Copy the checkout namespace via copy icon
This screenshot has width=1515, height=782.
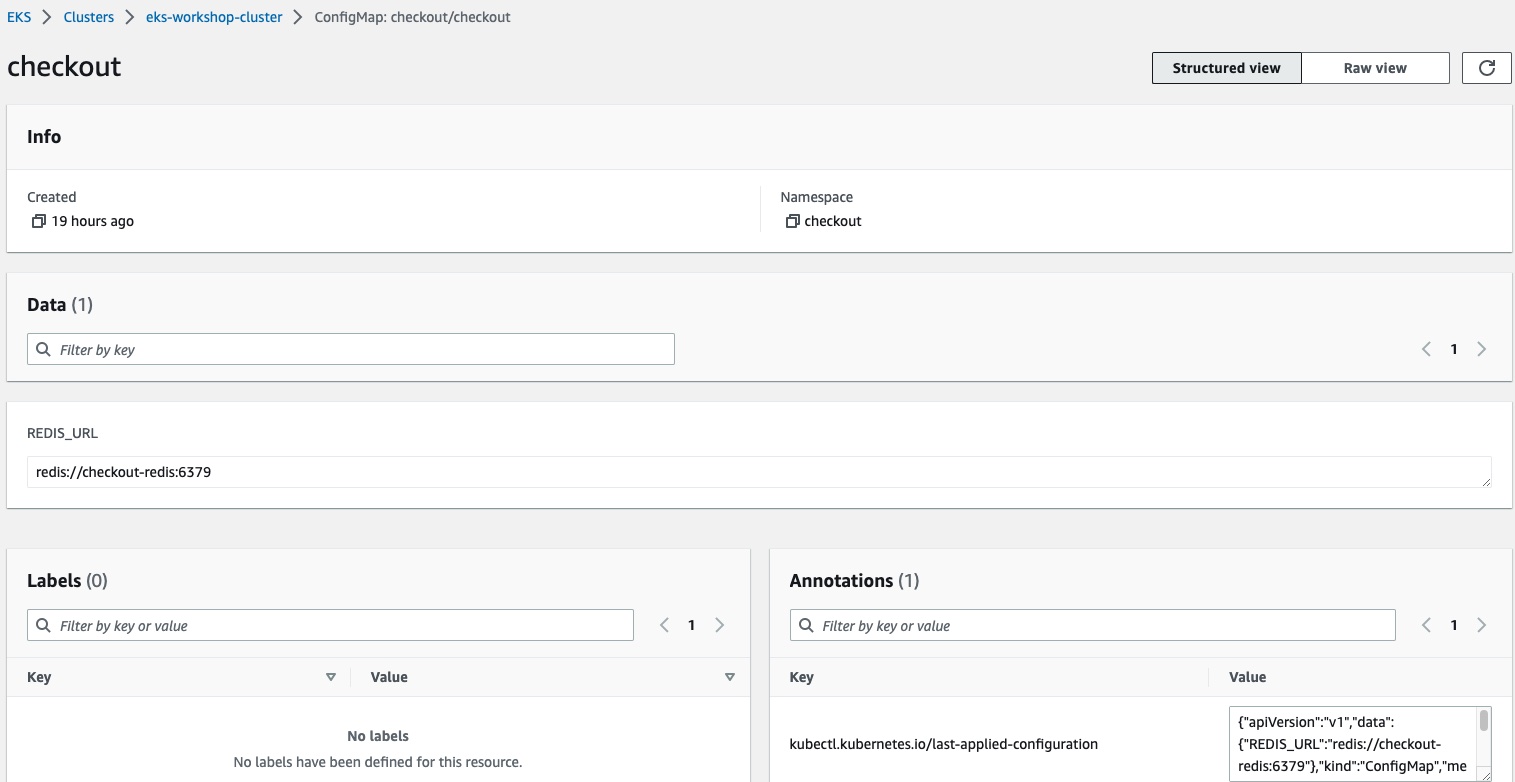click(791, 221)
